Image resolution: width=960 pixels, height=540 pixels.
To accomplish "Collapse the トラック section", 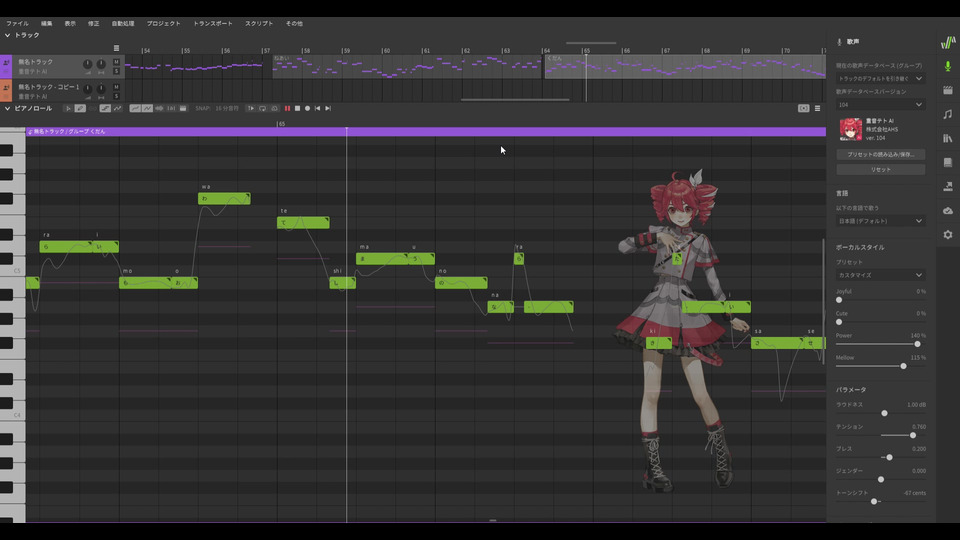I will coord(7,35).
